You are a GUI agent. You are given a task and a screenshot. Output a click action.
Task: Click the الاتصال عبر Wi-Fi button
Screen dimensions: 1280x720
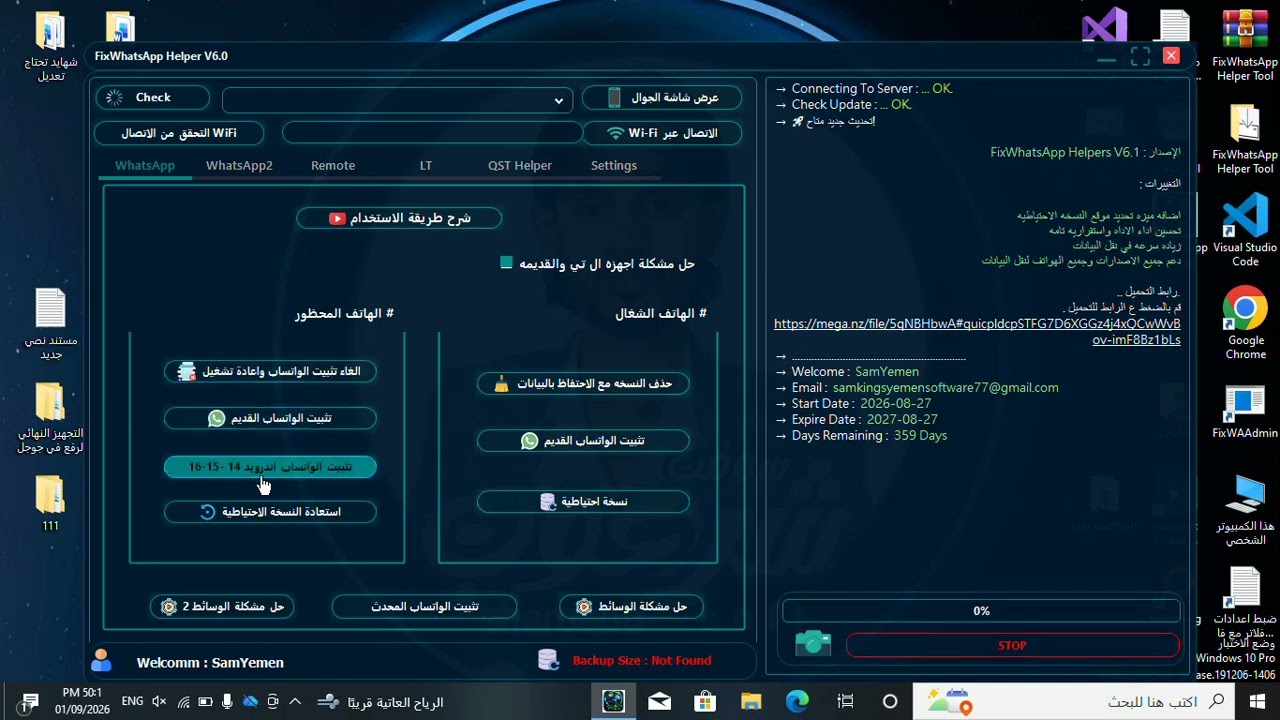662,133
